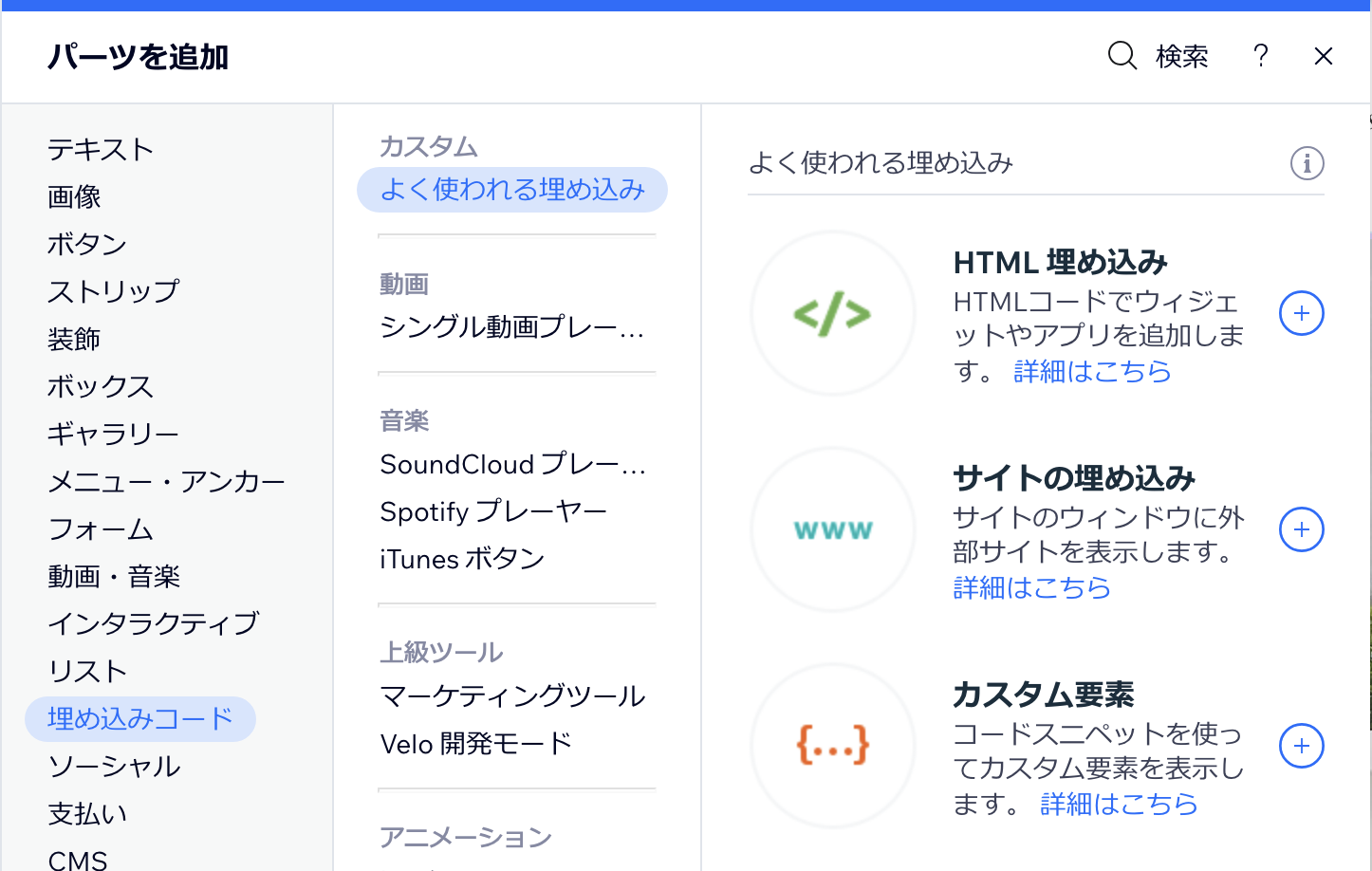Open 詳細はこちら link under カスタム要素

coord(1119,804)
